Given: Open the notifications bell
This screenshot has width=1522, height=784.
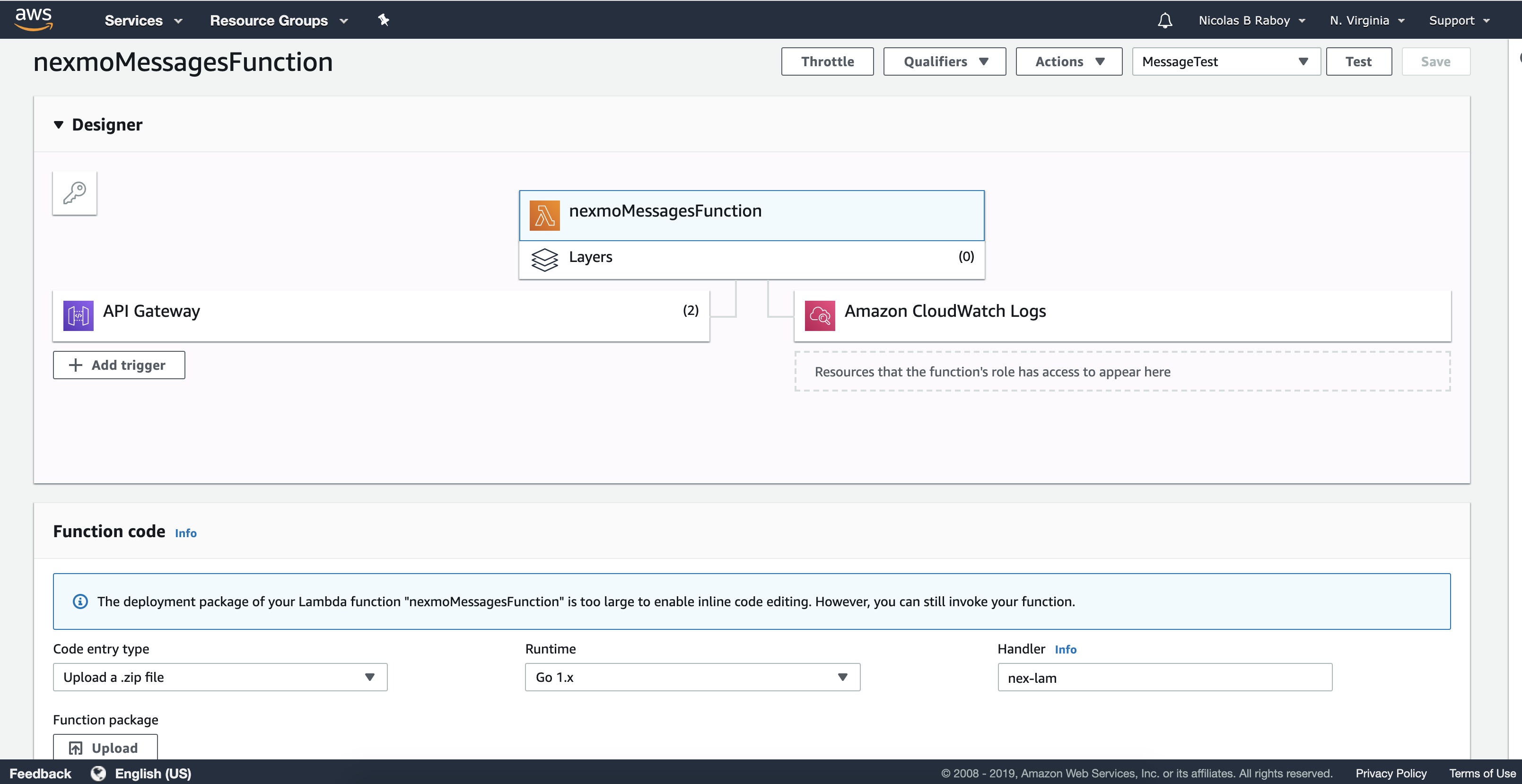Looking at the screenshot, I should coord(1164,21).
